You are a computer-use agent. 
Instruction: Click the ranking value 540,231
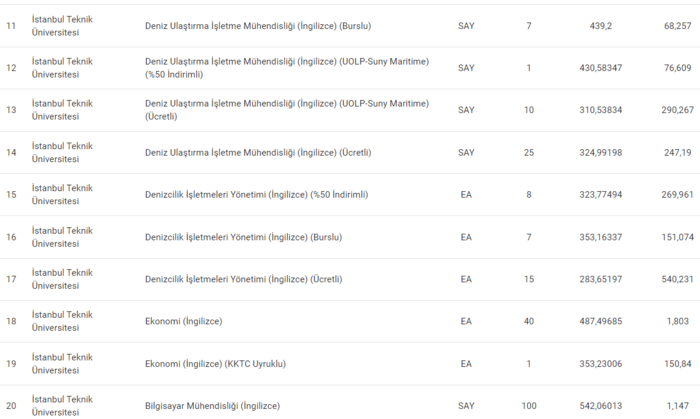click(677, 279)
